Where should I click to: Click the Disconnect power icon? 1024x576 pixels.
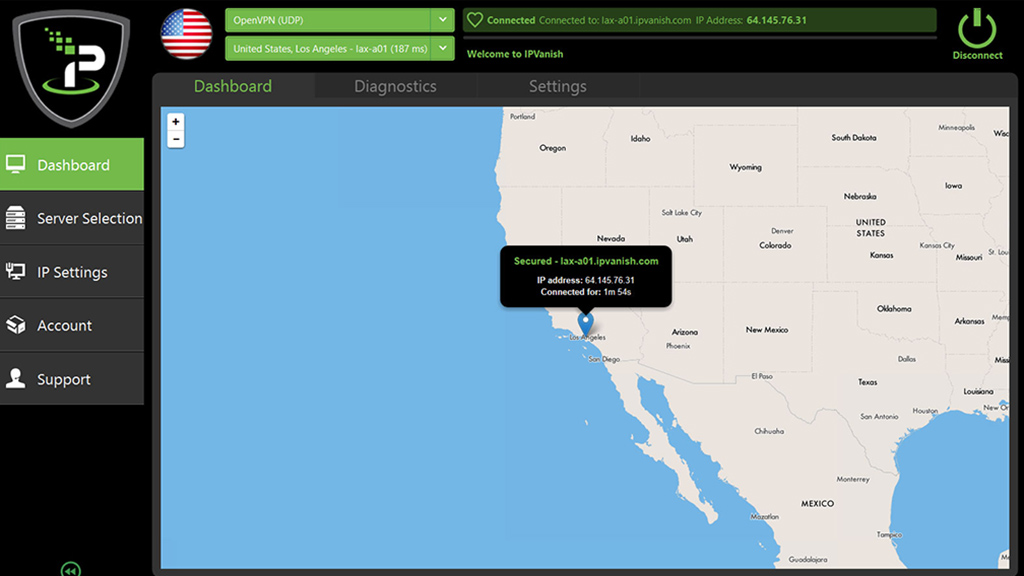click(x=977, y=29)
